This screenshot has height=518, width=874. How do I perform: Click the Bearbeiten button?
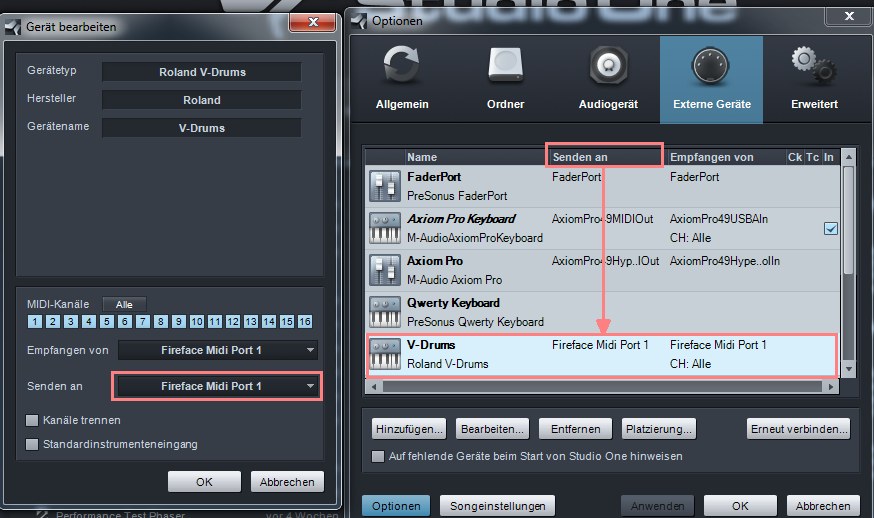tap(492, 429)
